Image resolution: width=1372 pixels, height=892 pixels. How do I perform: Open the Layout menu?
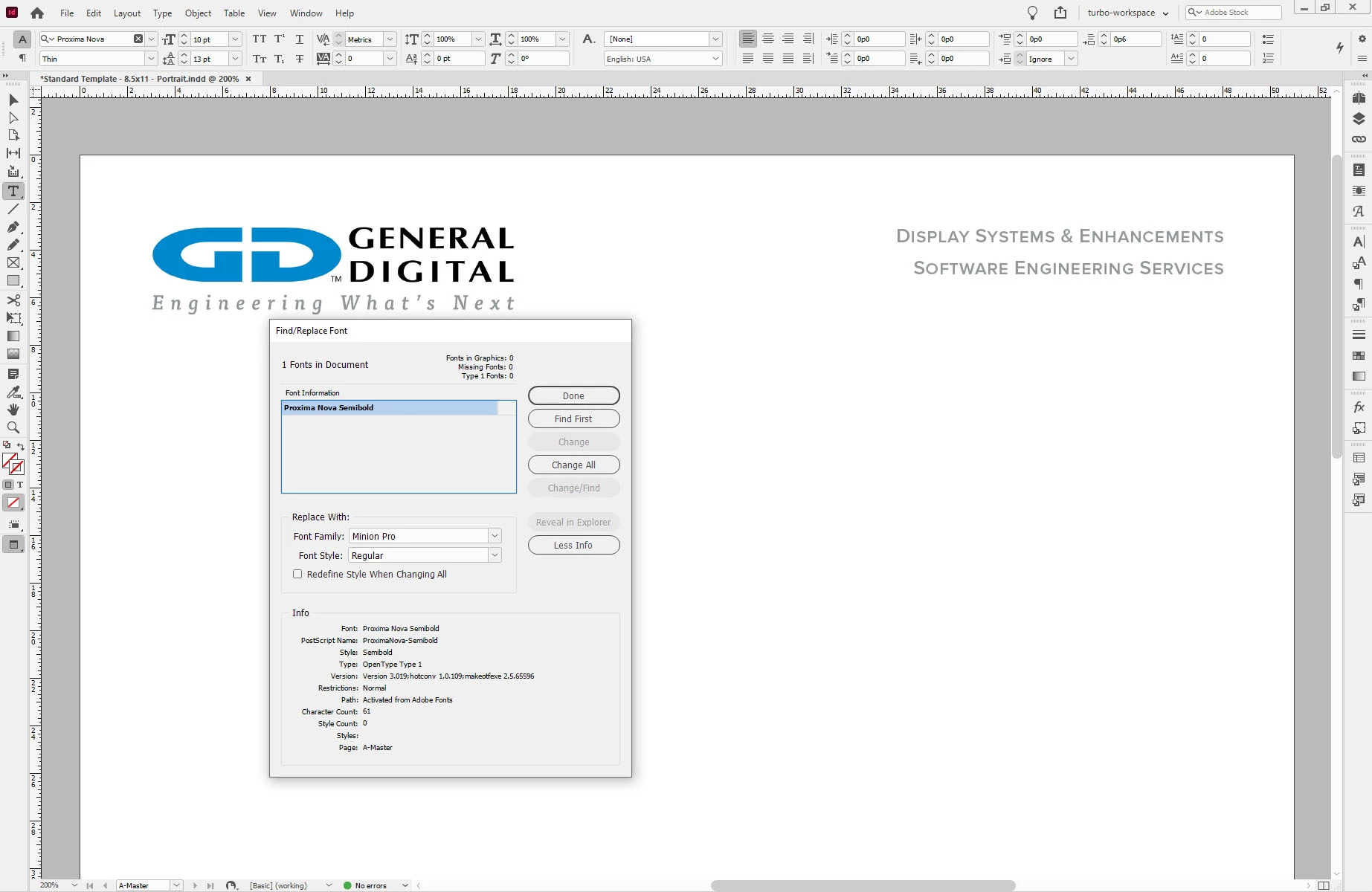coord(127,13)
